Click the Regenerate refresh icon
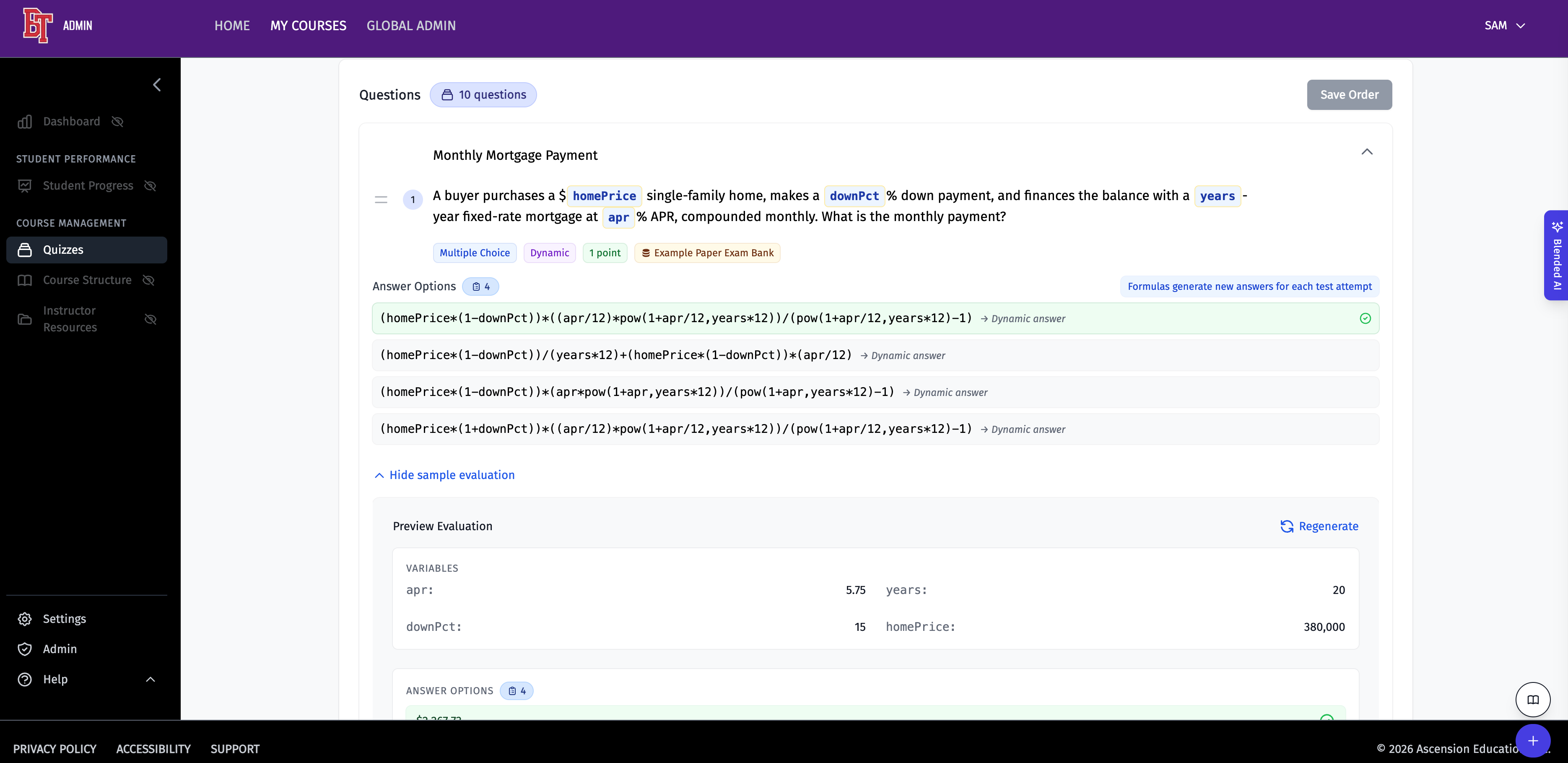Viewport: 1568px width, 763px height. click(1287, 526)
